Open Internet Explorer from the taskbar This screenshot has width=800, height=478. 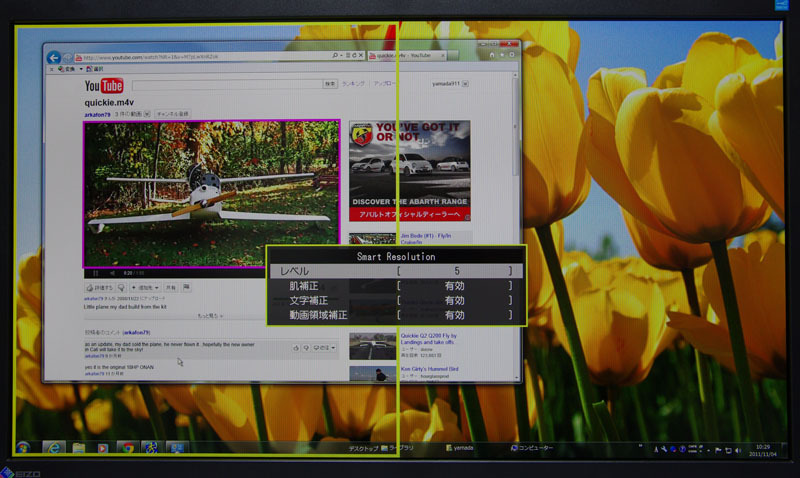[52, 447]
